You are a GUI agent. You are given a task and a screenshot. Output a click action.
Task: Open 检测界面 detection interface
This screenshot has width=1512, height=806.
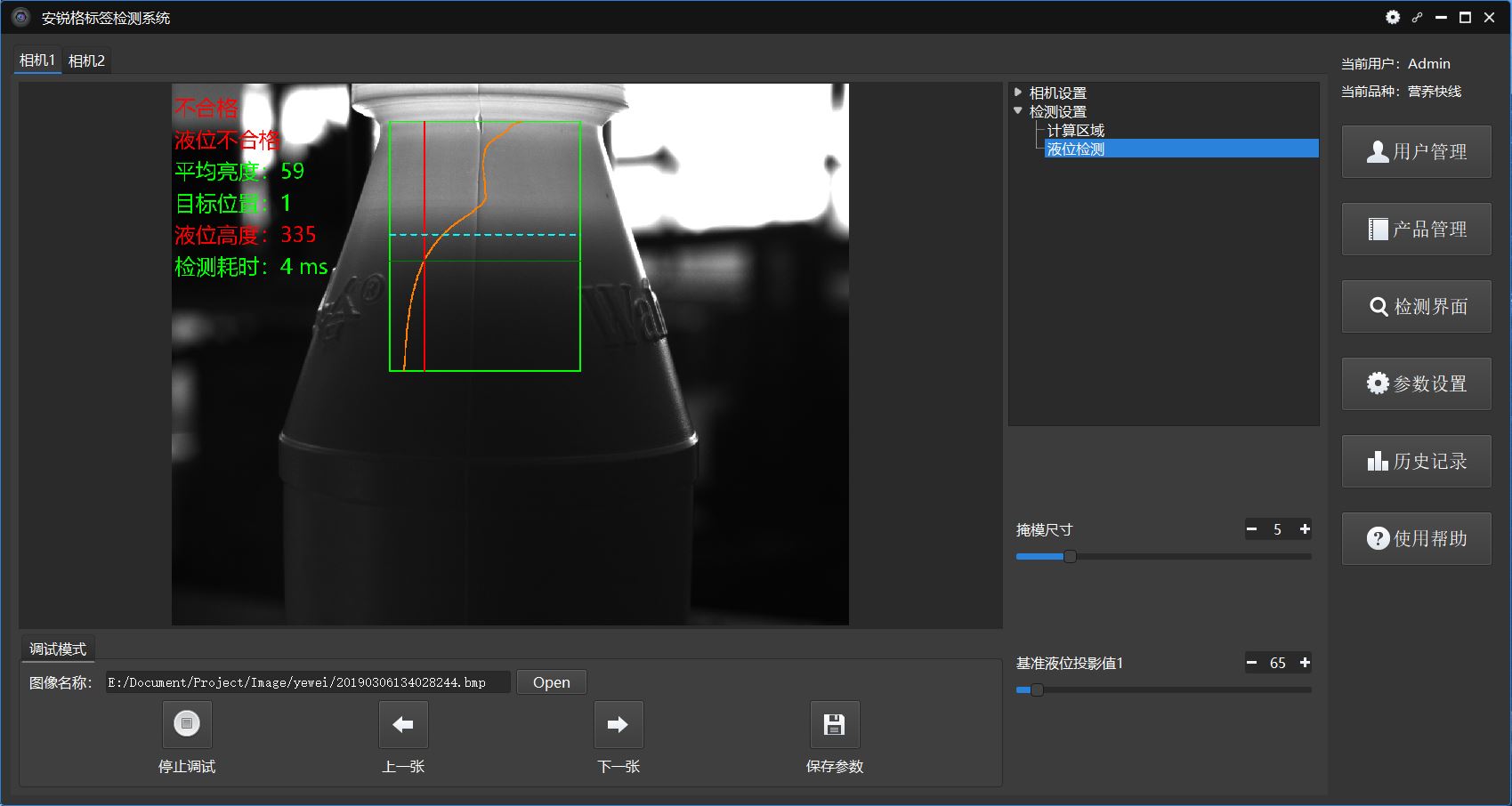tap(1416, 307)
